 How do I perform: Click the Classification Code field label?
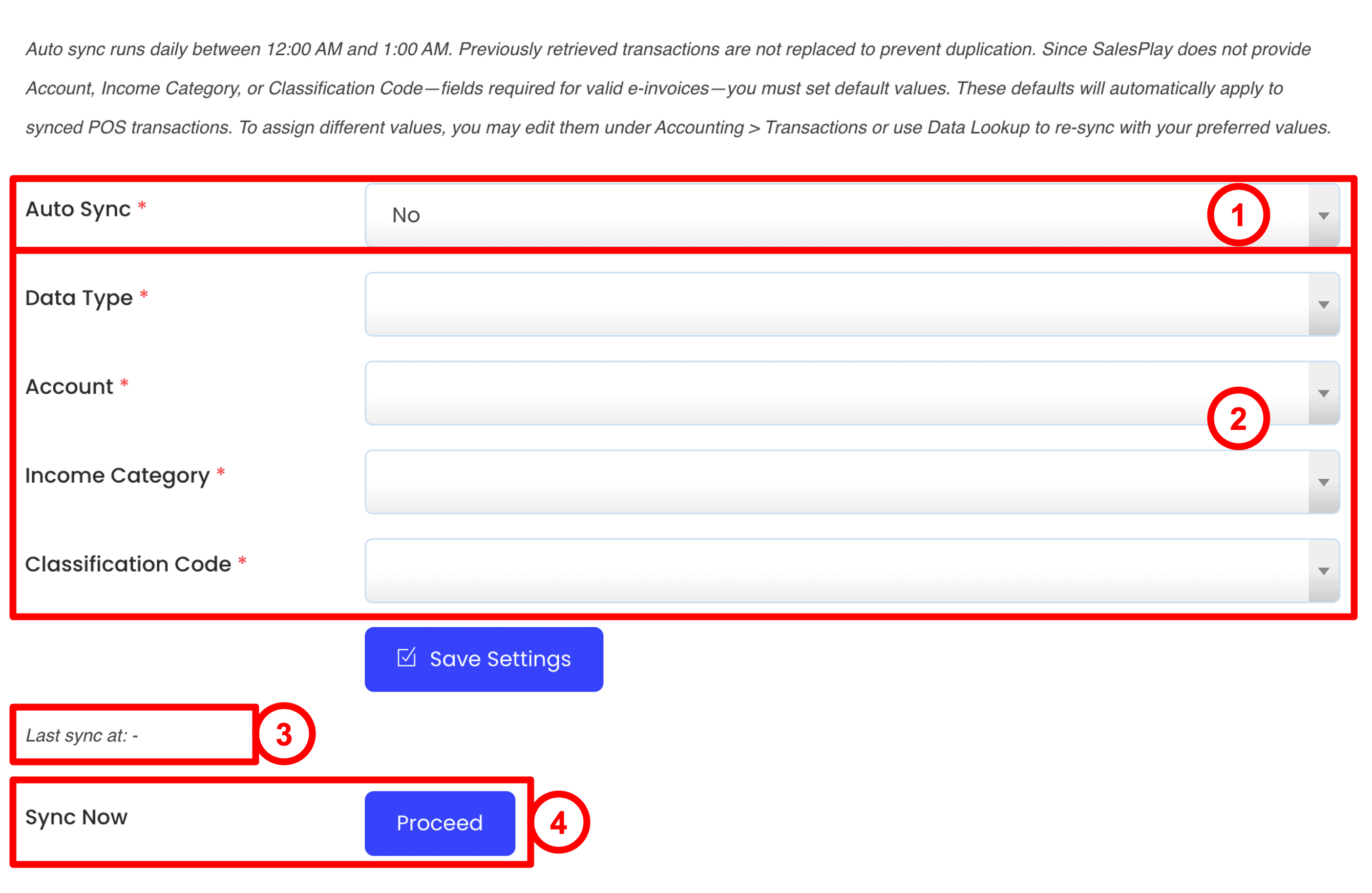[128, 564]
